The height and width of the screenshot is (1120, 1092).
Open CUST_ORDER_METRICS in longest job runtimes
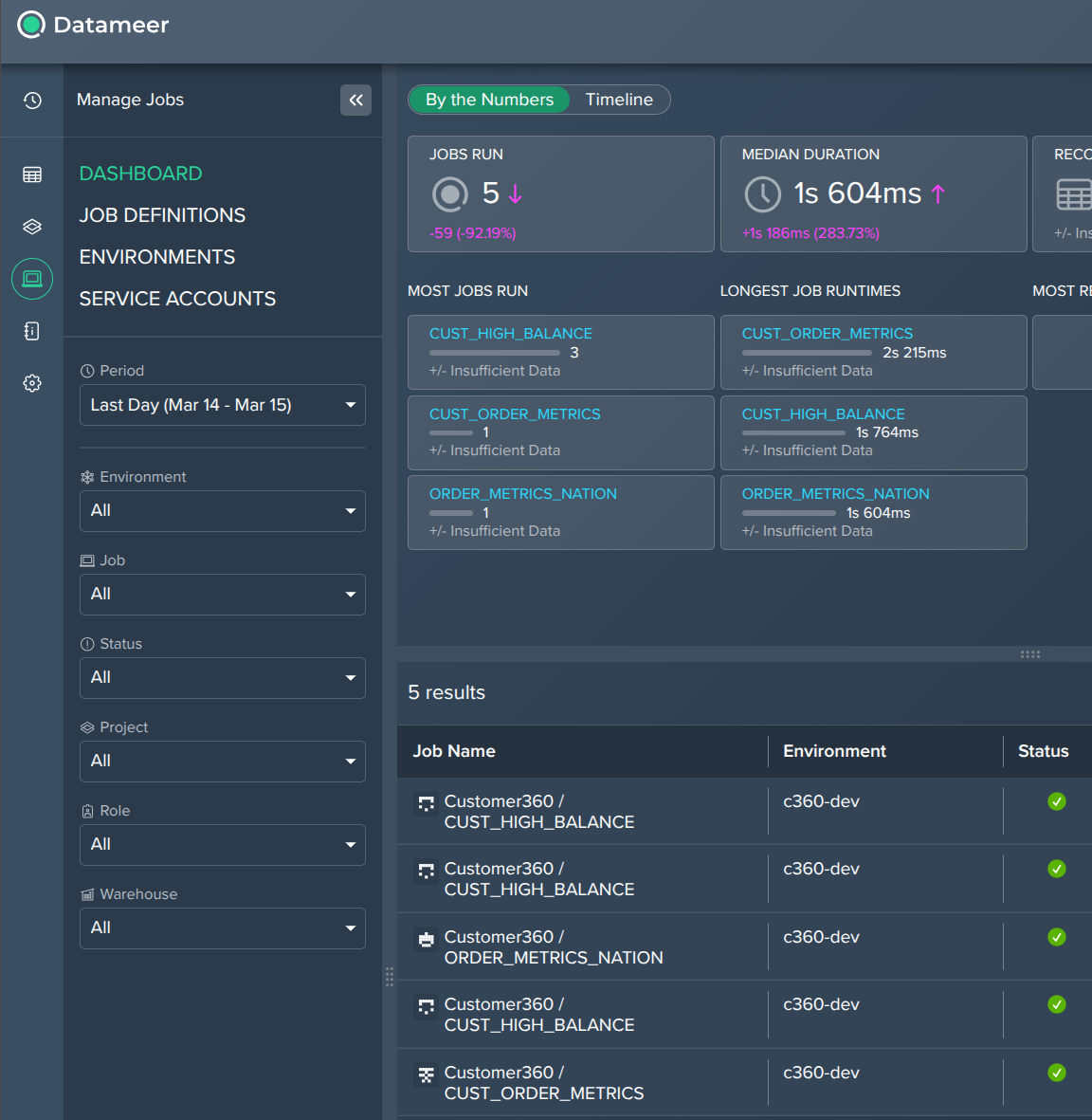[827, 334]
